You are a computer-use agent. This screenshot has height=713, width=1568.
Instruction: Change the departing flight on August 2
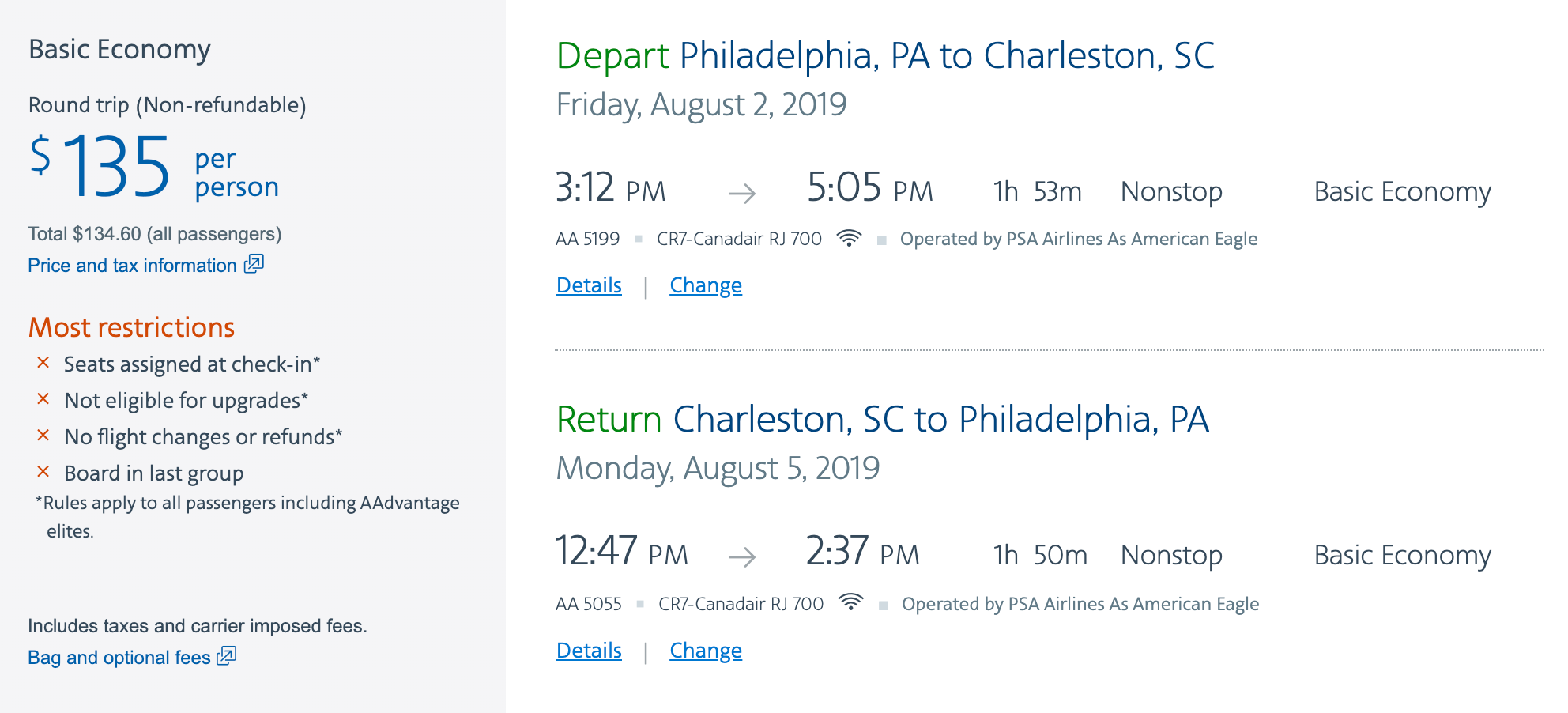pyautogui.click(x=706, y=285)
